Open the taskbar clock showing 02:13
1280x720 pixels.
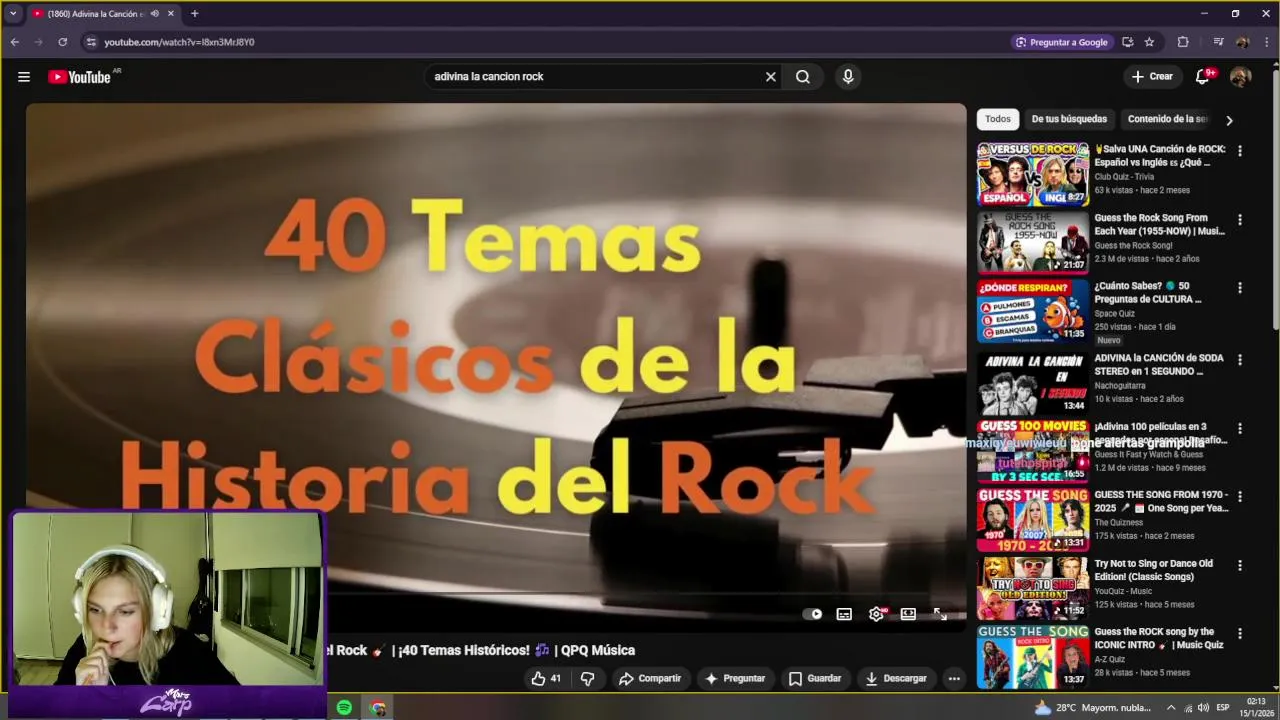click(1257, 708)
